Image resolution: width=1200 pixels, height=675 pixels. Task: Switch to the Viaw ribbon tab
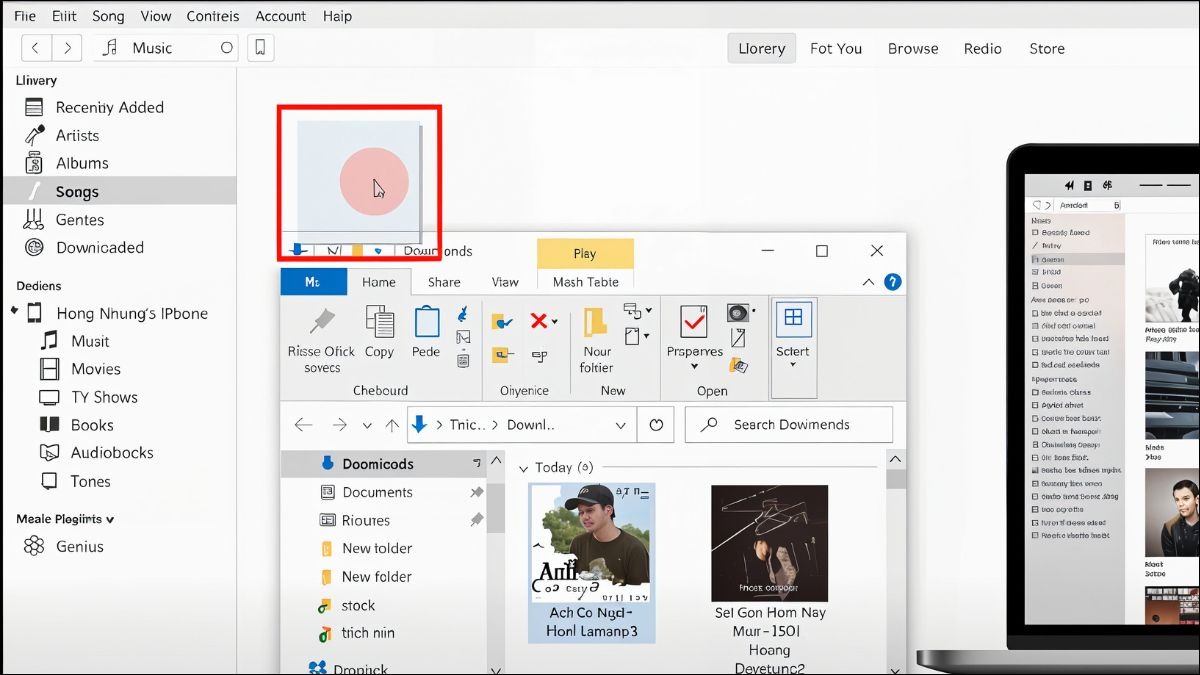pyautogui.click(x=505, y=282)
